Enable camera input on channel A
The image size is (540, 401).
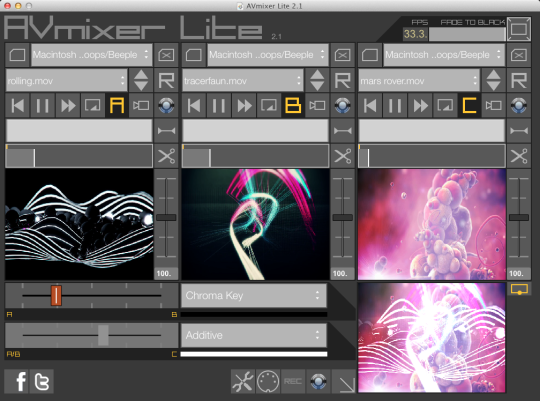(141, 105)
